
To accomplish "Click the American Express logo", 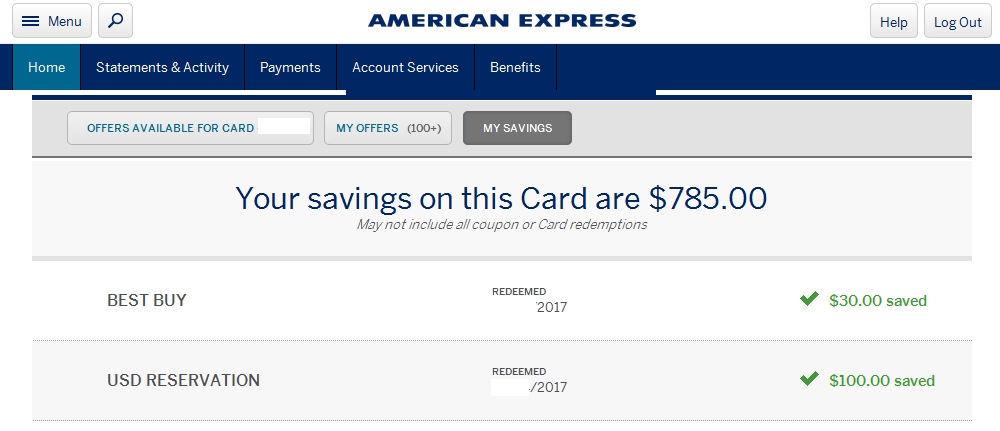I will 501,21.
